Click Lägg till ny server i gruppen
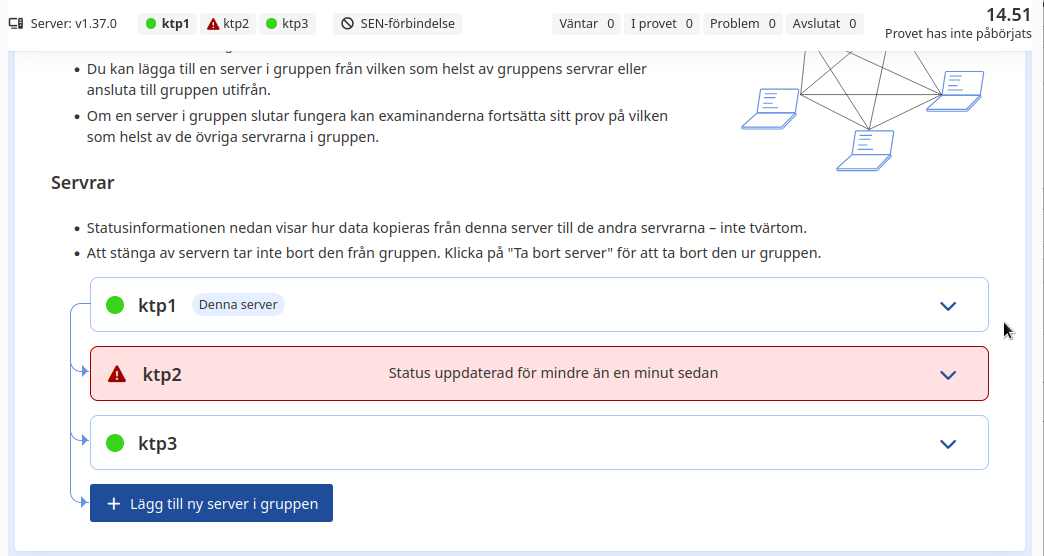 click(x=211, y=503)
